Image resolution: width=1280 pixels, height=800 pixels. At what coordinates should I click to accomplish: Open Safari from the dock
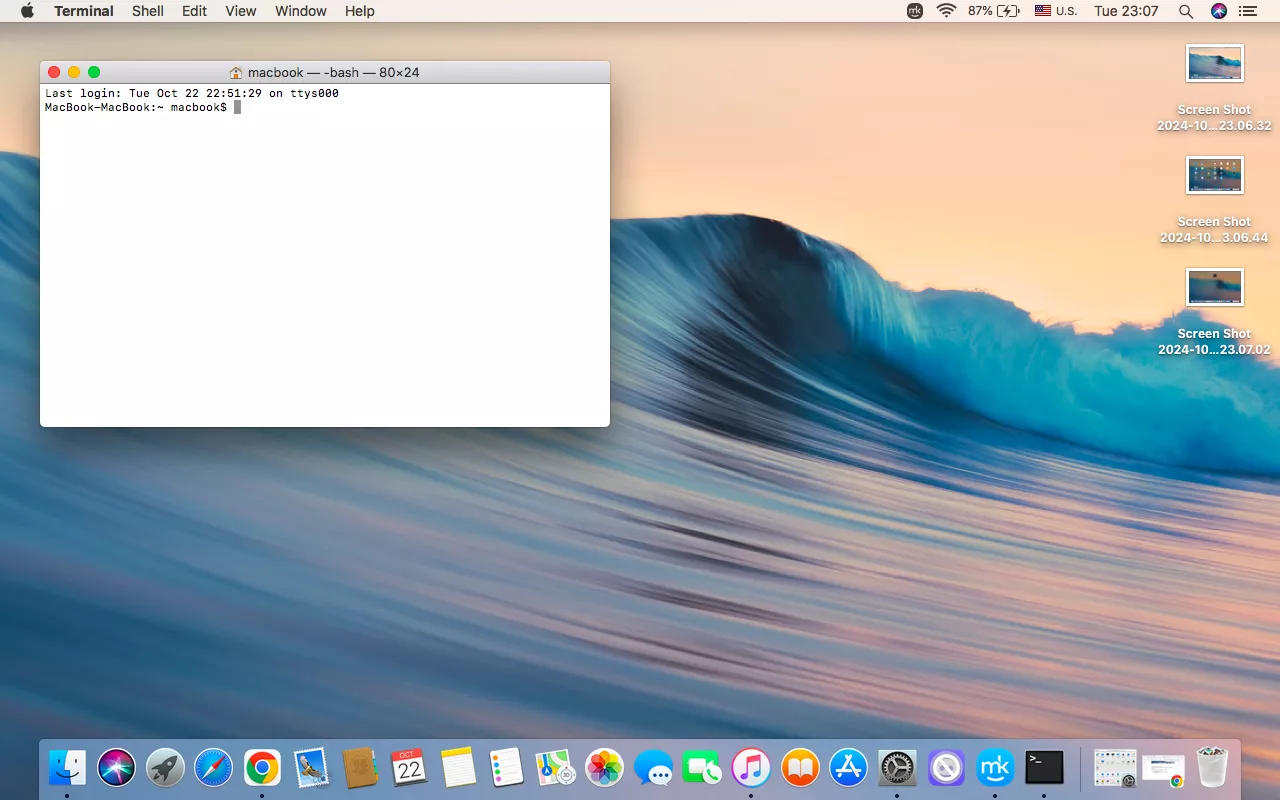click(213, 768)
